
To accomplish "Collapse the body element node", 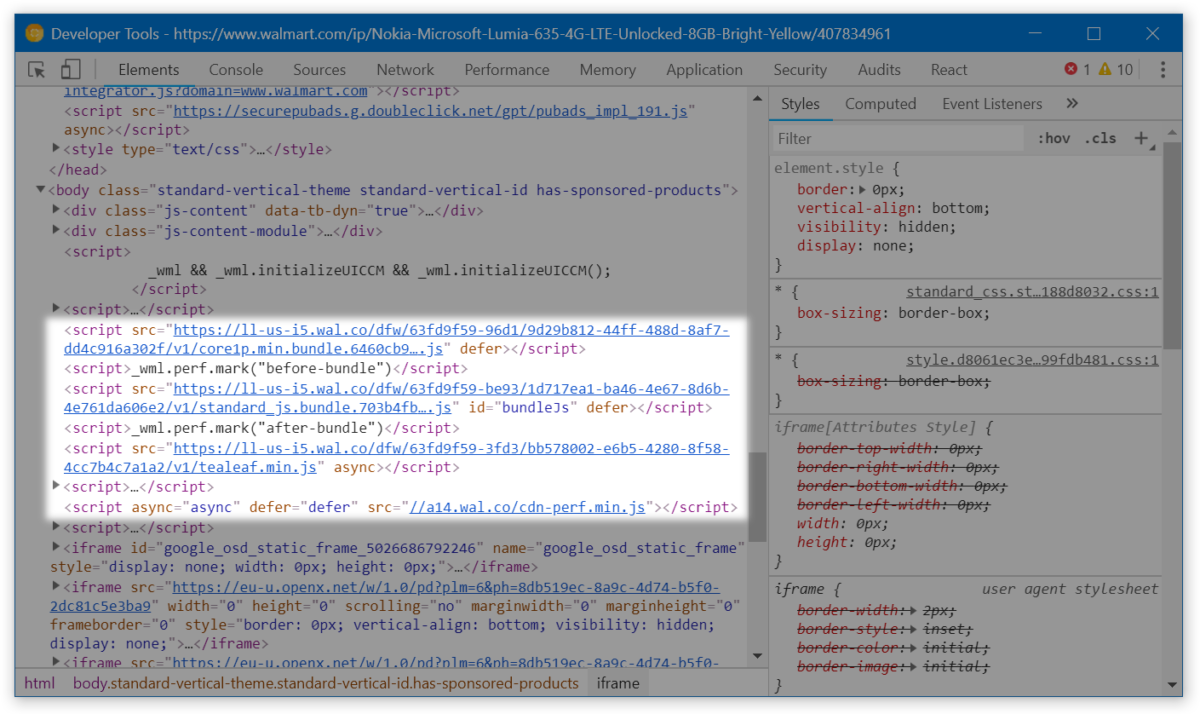I will (x=40, y=189).
